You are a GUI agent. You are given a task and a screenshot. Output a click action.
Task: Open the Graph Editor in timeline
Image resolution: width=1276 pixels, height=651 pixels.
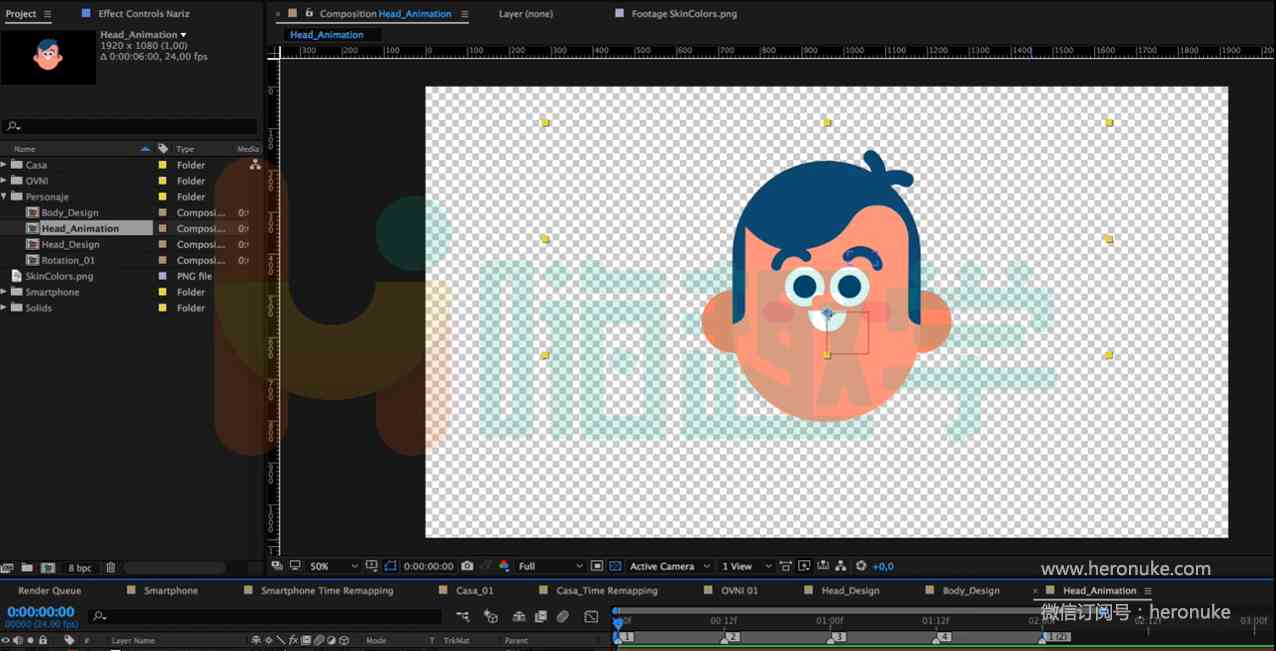[591, 617]
